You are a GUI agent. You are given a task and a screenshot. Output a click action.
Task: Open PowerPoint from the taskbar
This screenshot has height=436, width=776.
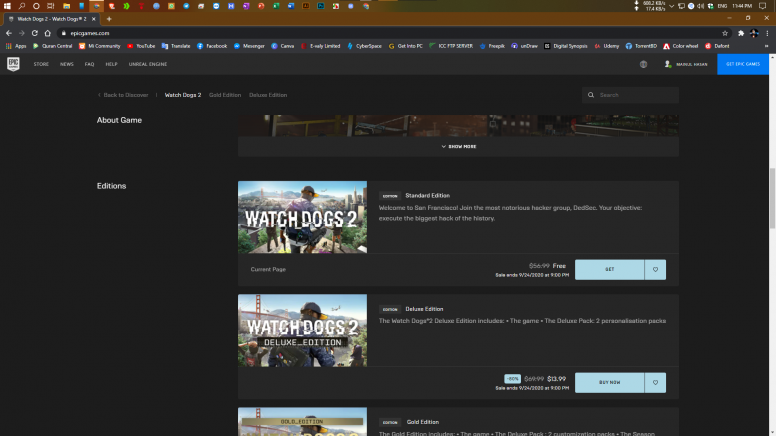(261, 6)
